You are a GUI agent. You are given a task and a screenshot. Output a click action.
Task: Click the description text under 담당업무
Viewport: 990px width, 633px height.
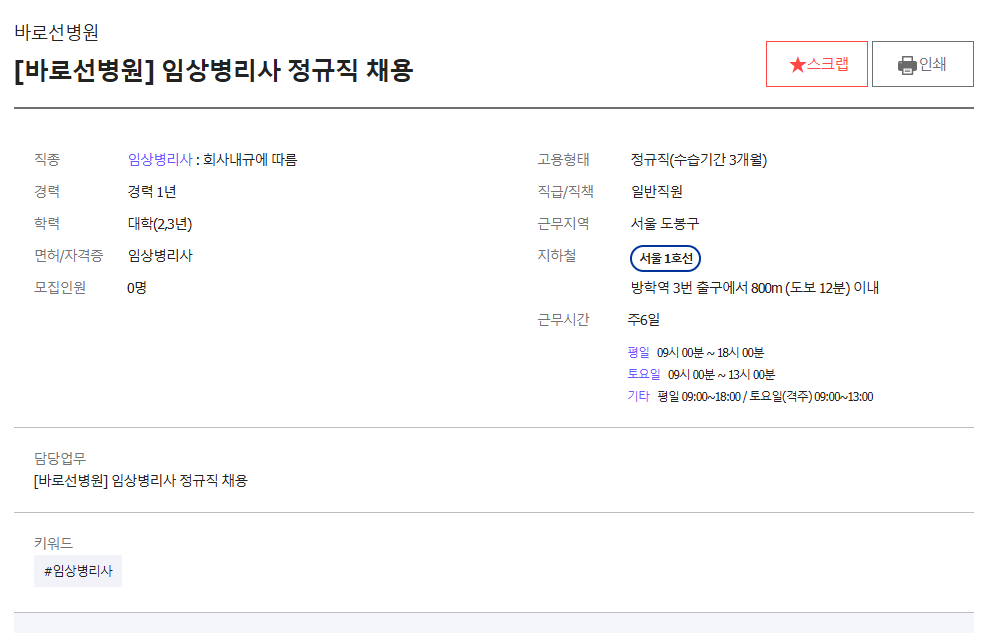(140, 480)
